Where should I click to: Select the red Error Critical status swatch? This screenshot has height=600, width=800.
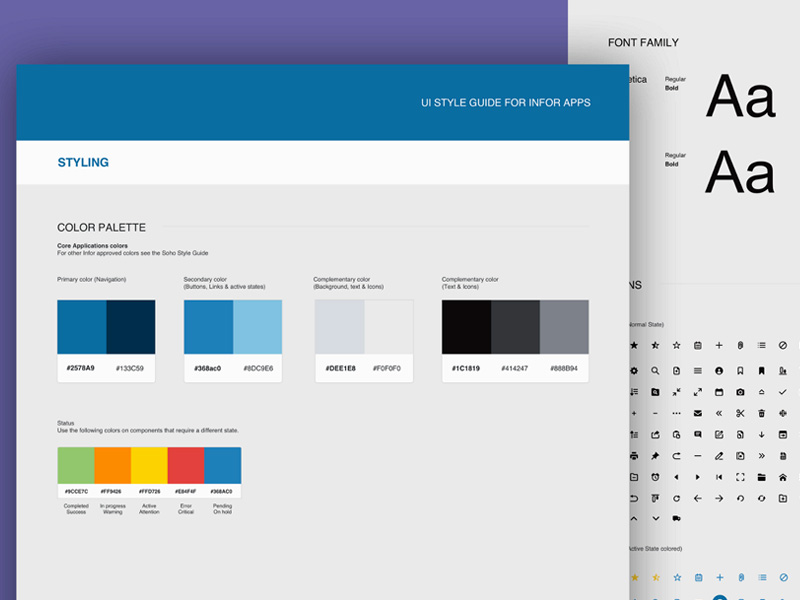[x=186, y=465]
